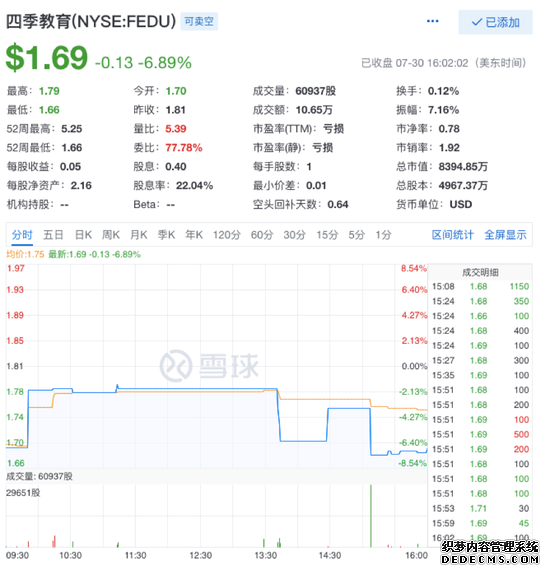Click the tall green volume bar

[371, 516]
